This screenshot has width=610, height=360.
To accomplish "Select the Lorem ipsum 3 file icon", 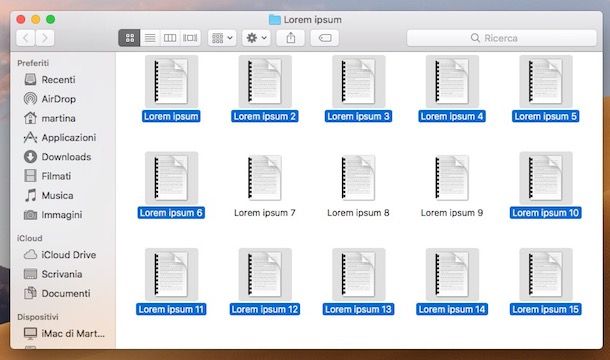I will [x=358, y=81].
